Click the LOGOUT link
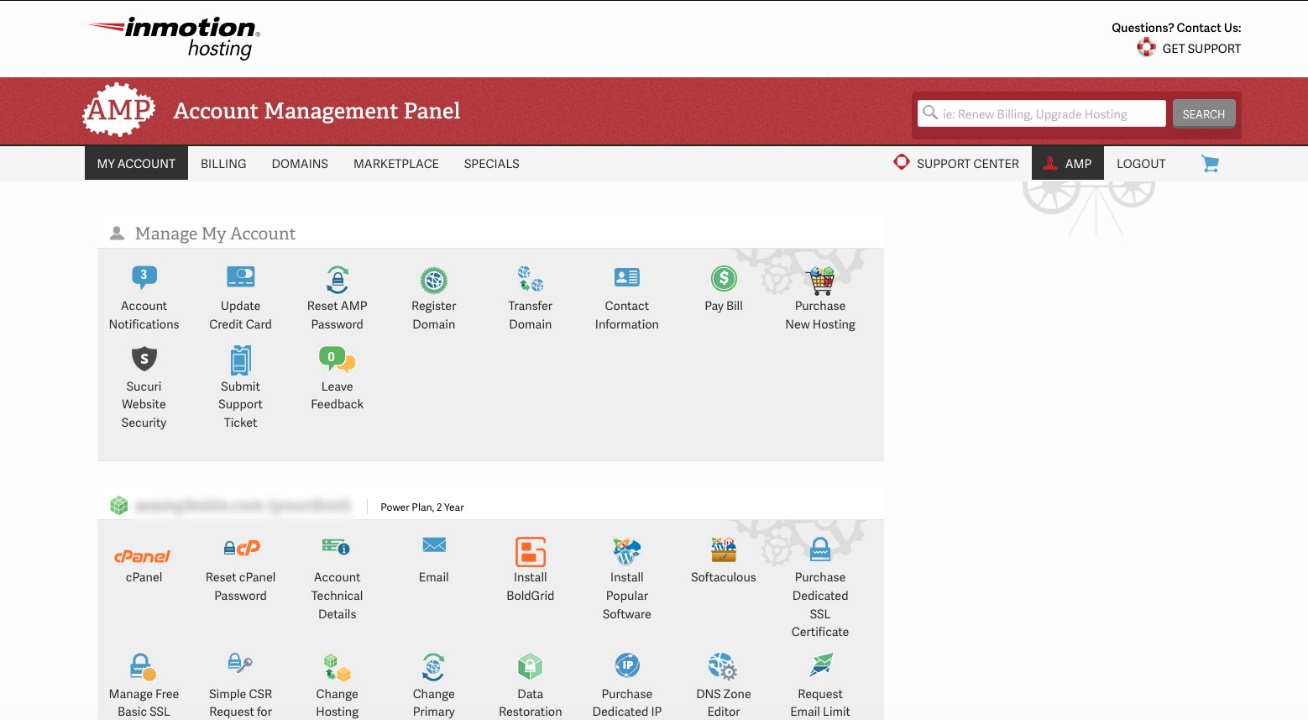Viewport: 1308px width, 720px height. pyautogui.click(x=1141, y=164)
